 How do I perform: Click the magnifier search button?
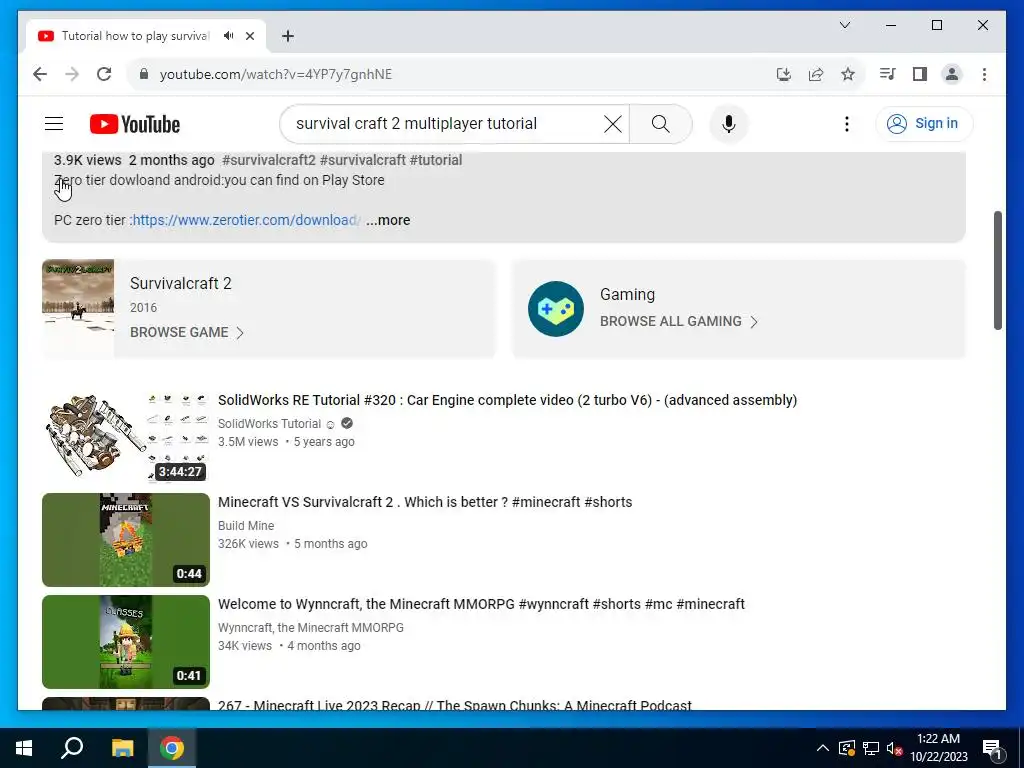660,123
